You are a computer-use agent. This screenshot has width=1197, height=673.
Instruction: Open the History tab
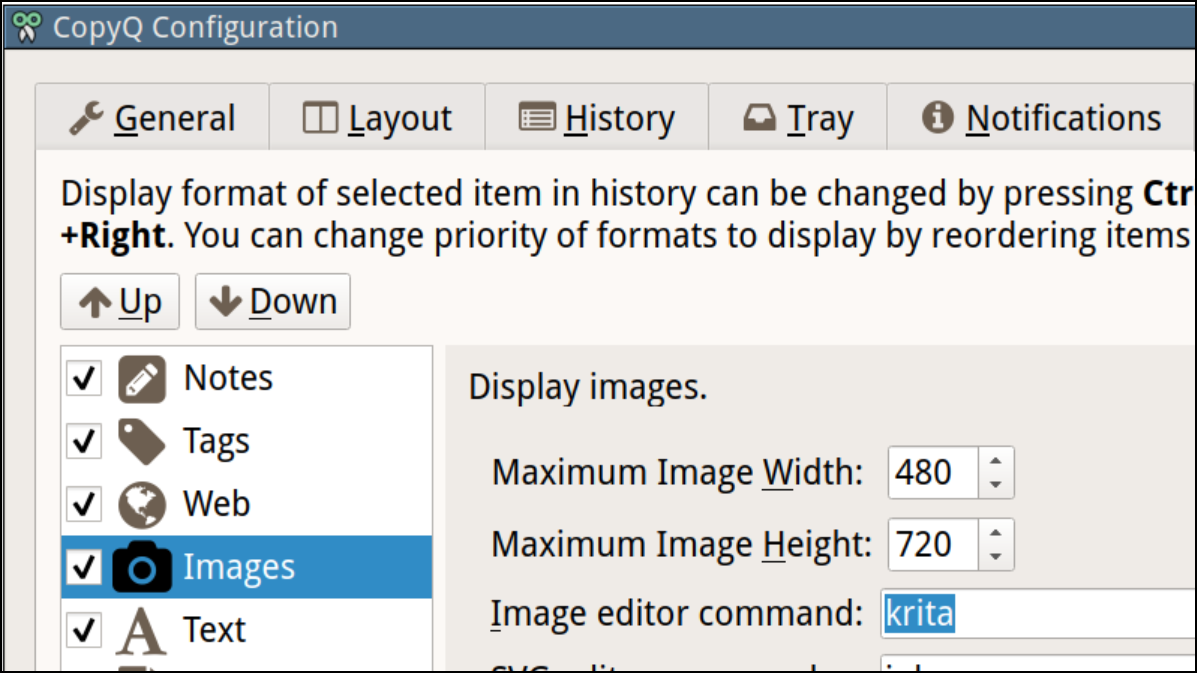[x=597, y=118]
